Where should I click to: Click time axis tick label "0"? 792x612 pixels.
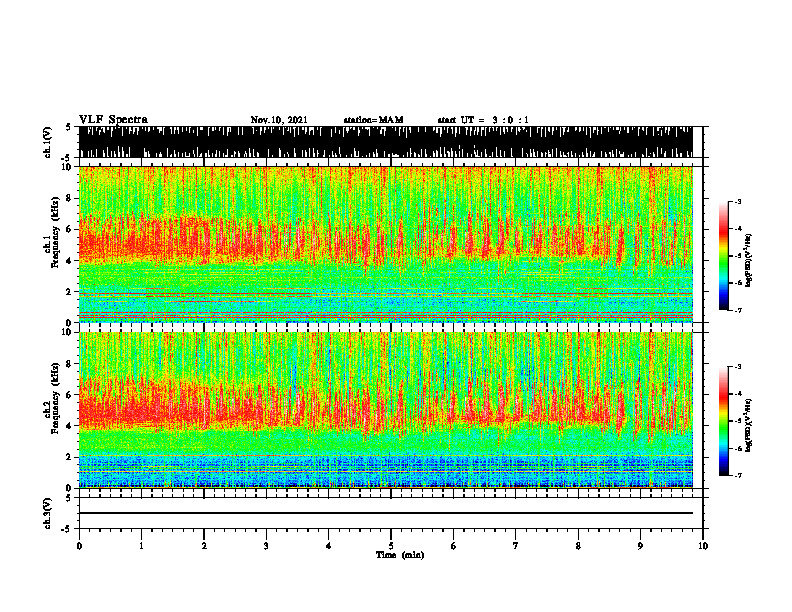click(x=79, y=546)
